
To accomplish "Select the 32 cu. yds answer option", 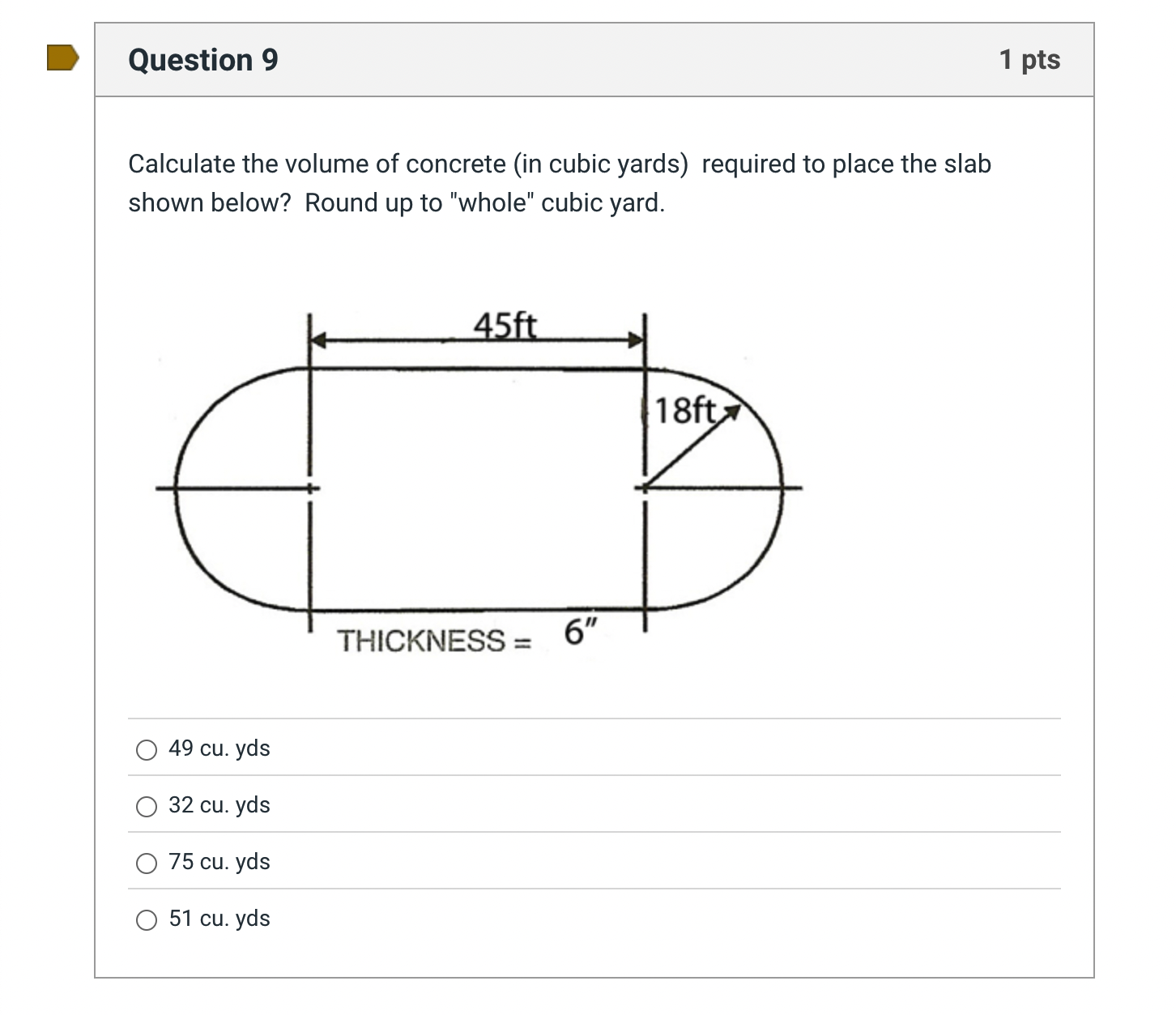I will [147, 806].
